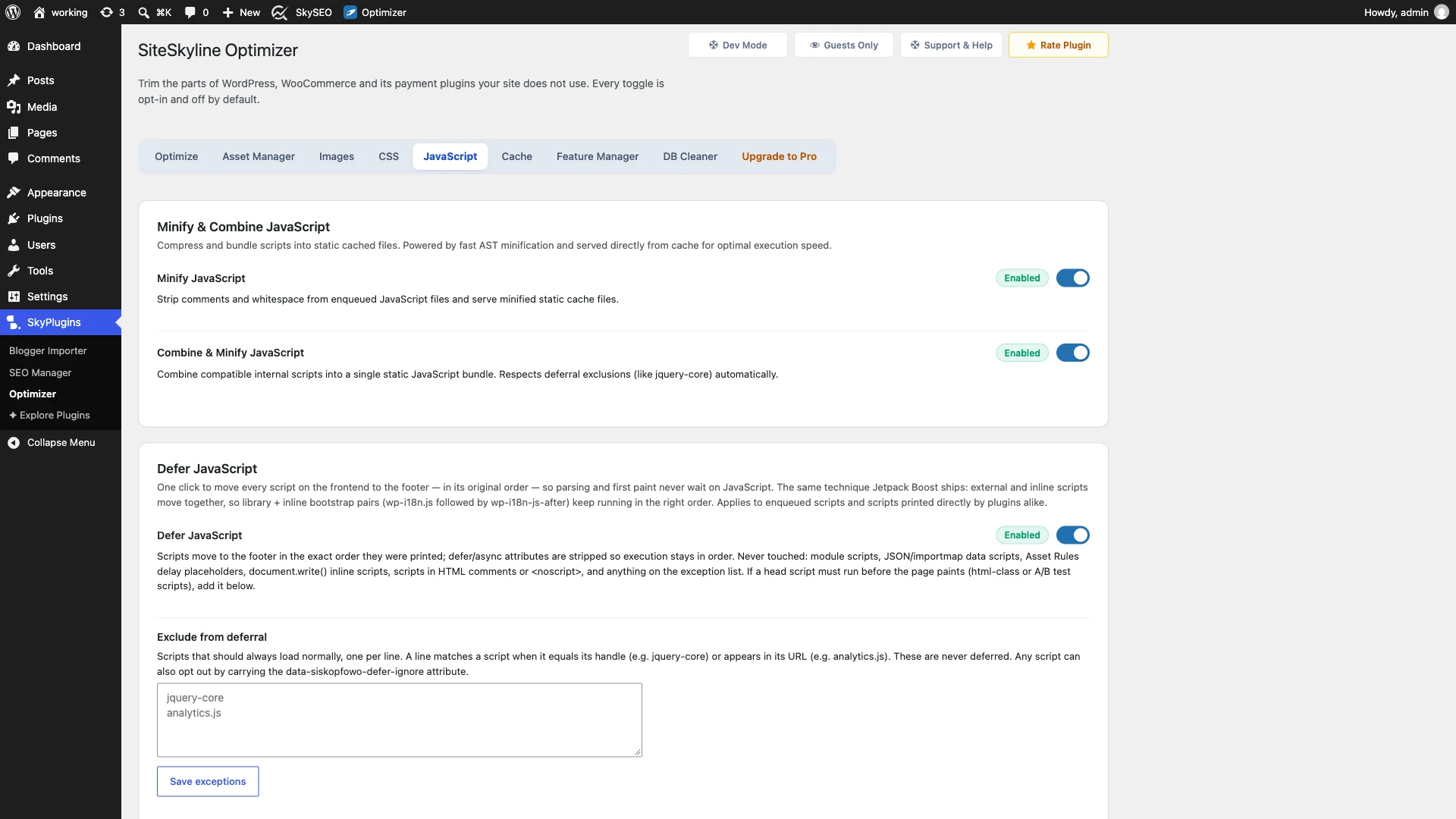Click the Dashboard gauge icon in sidebar
Screen dimensions: 1456x819
pyautogui.click(x=14, y=46)
